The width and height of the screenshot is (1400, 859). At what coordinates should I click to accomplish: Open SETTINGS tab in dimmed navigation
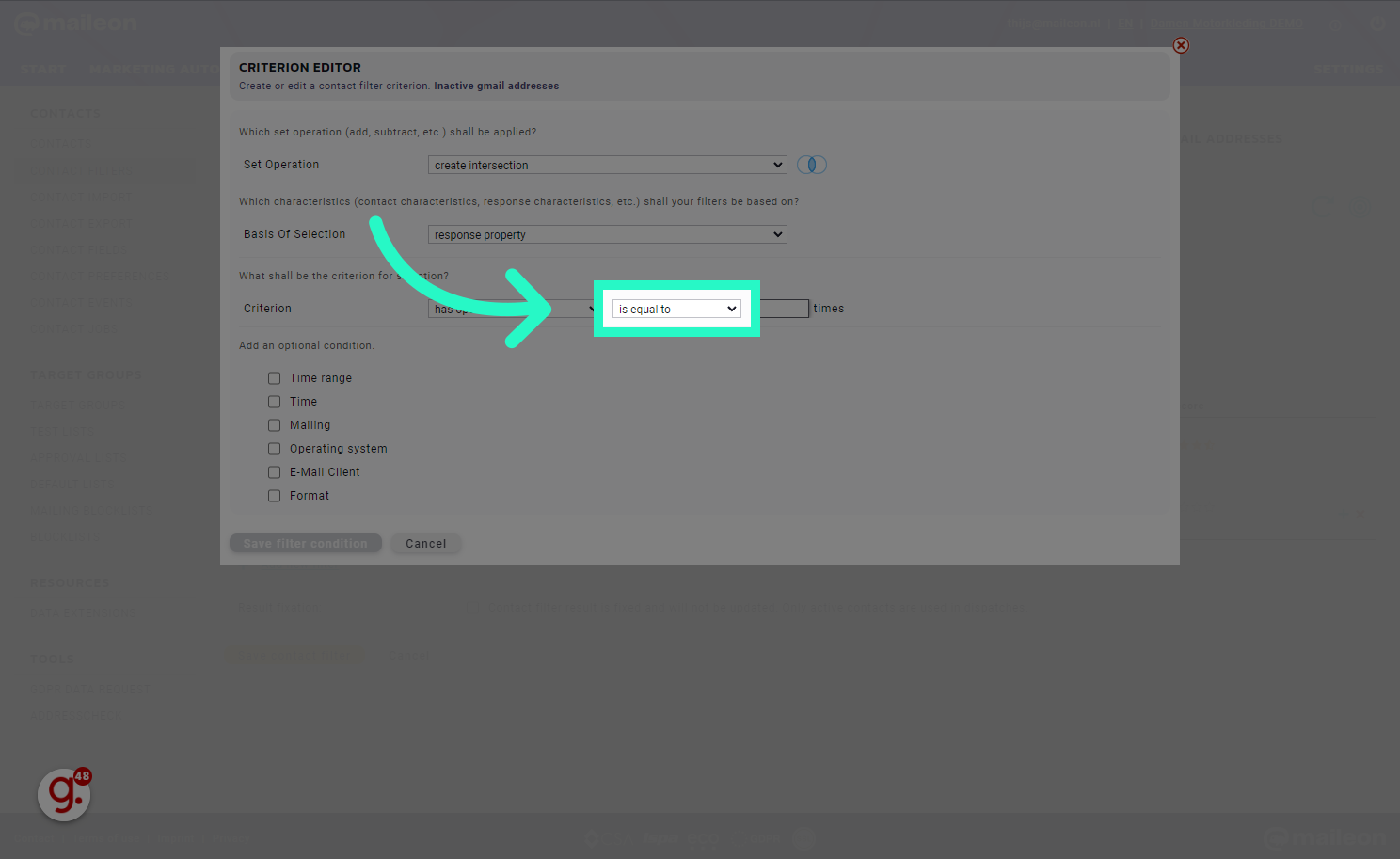tap(1348, 70)
